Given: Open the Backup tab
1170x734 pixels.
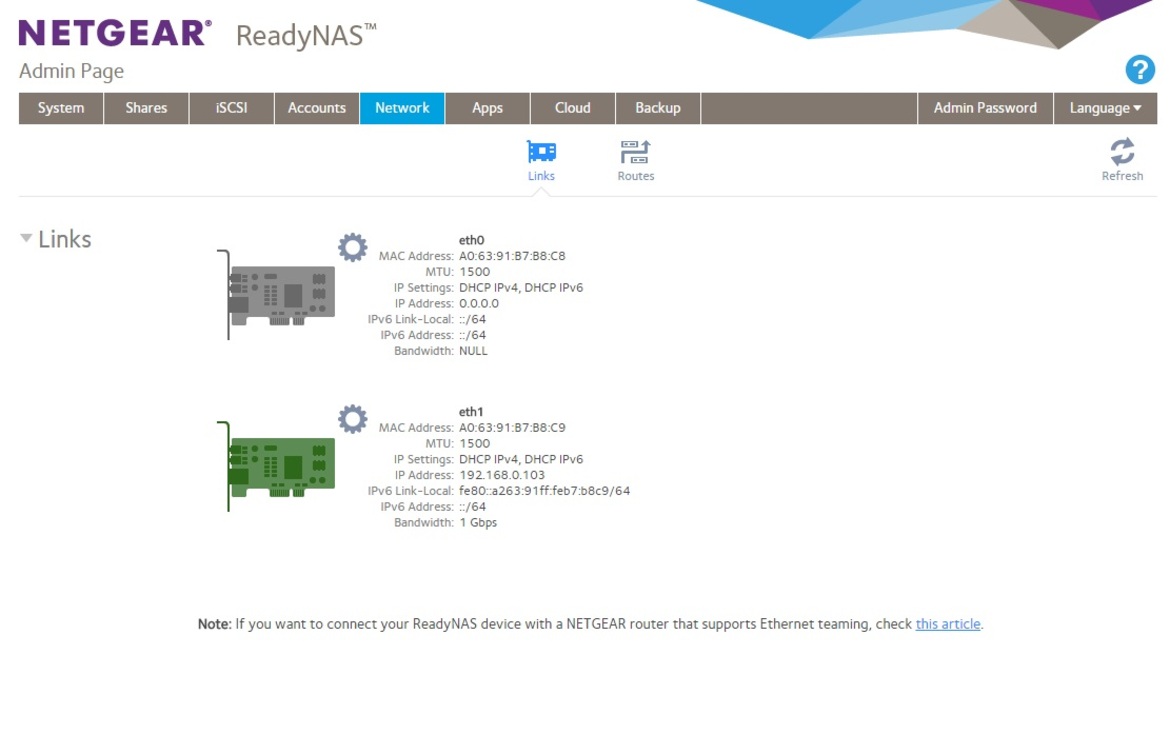Looking at the screenshot, I should point(657,108).
